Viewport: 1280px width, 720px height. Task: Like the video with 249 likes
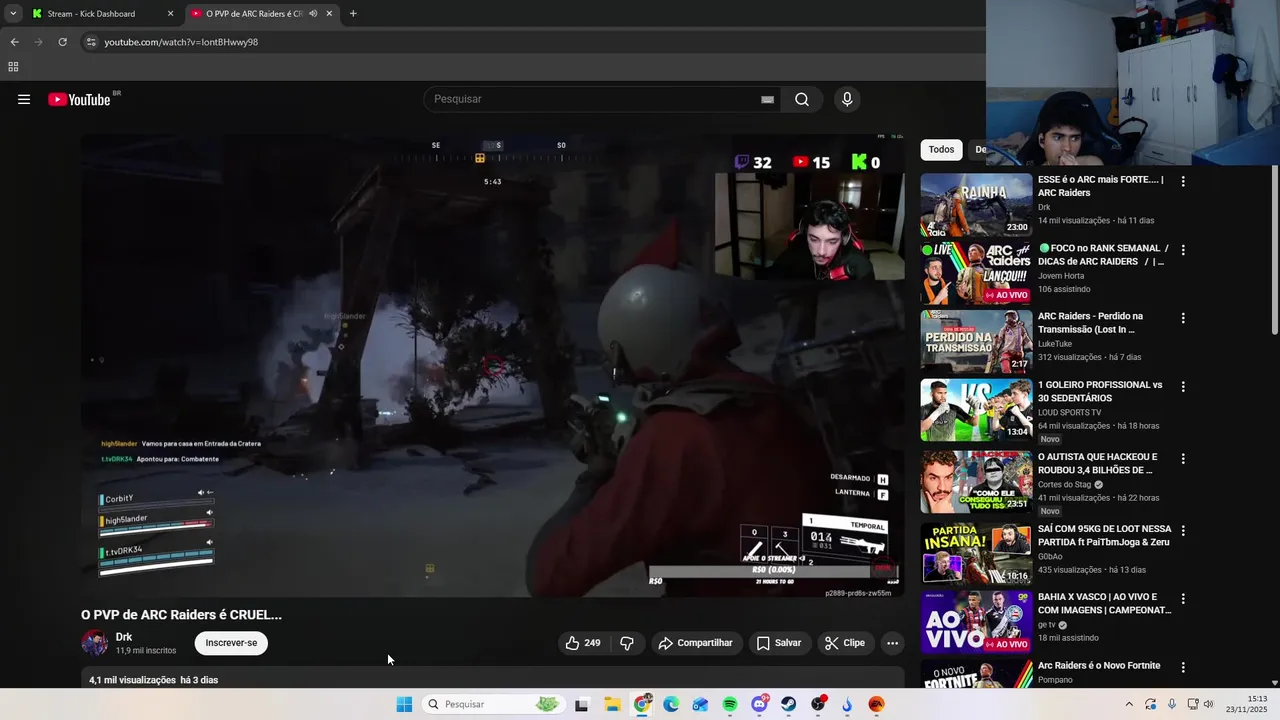tap(584, 643)
